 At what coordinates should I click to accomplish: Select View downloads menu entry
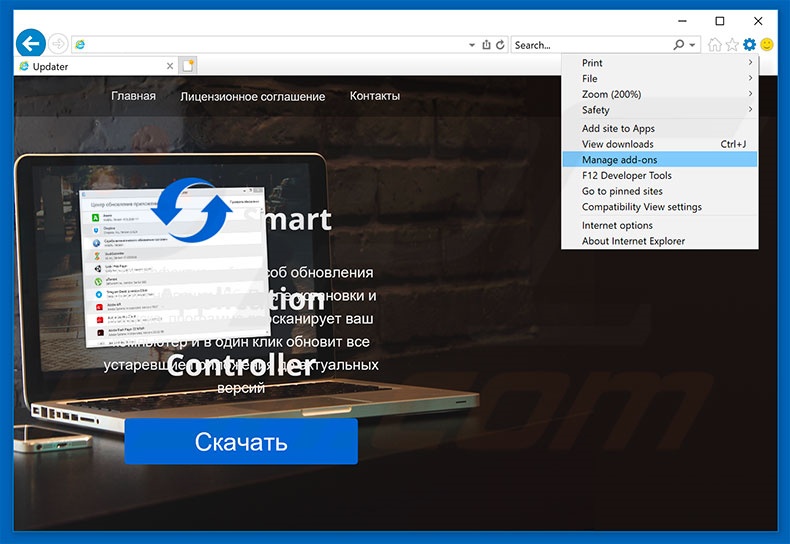pos(617,144)
